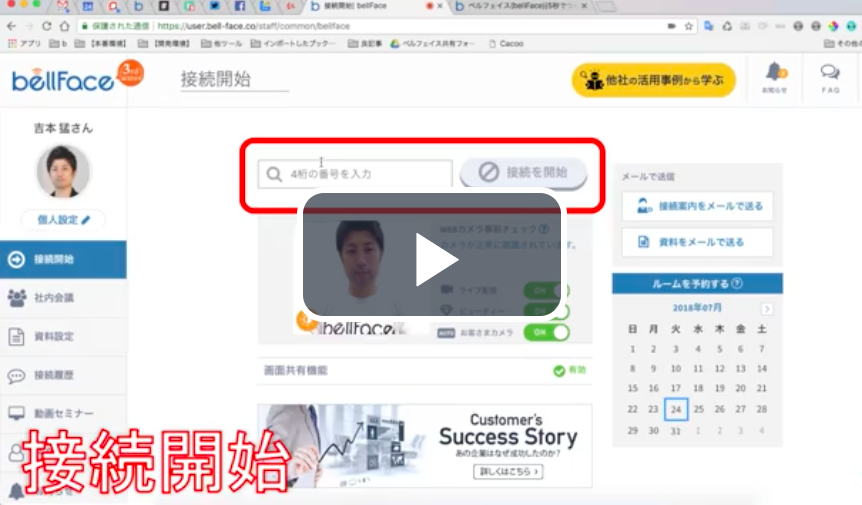
Task: Click the 接続を開始 button
Action: [x=523, y=173]
